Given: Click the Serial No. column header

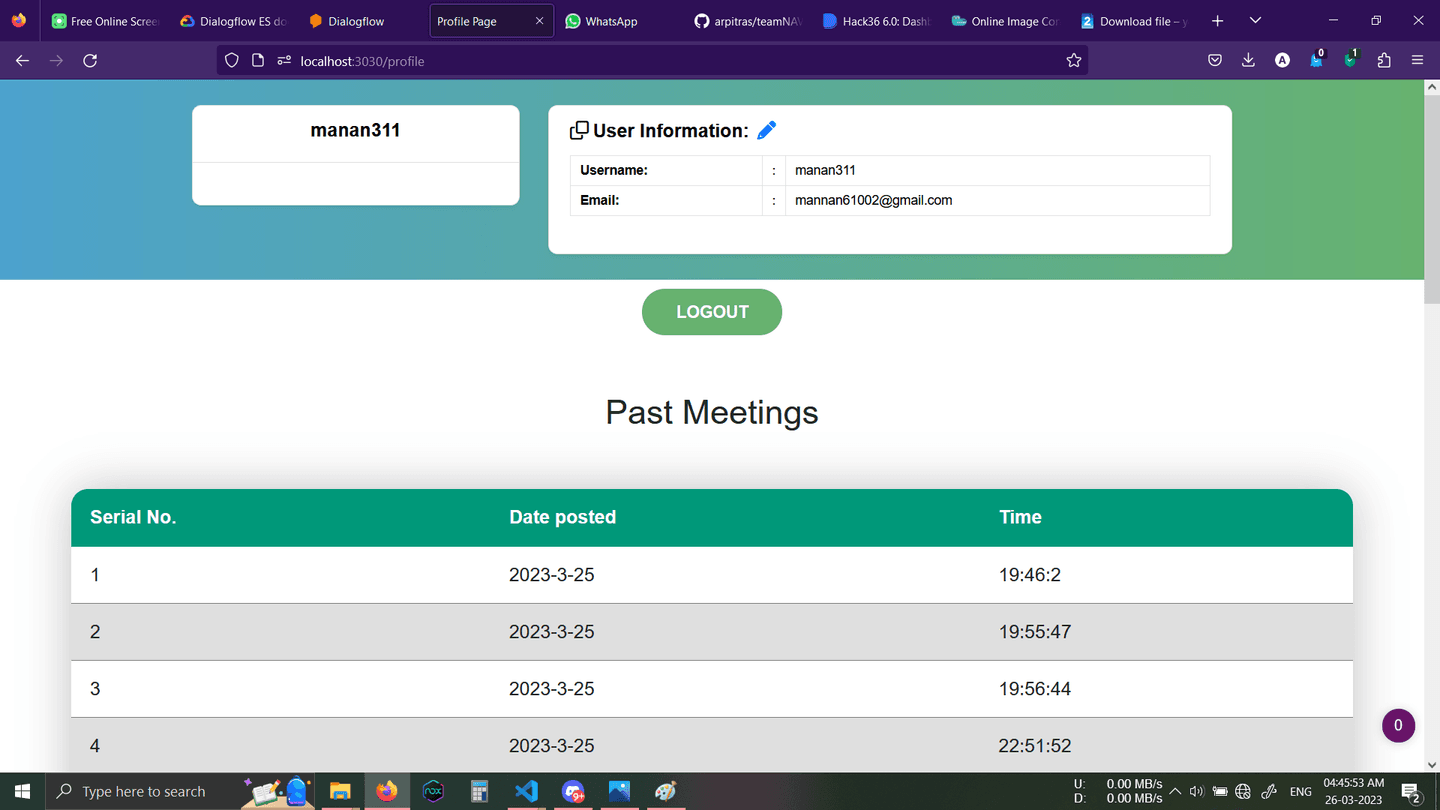Looking at the screenshot, I should [133, 517].
